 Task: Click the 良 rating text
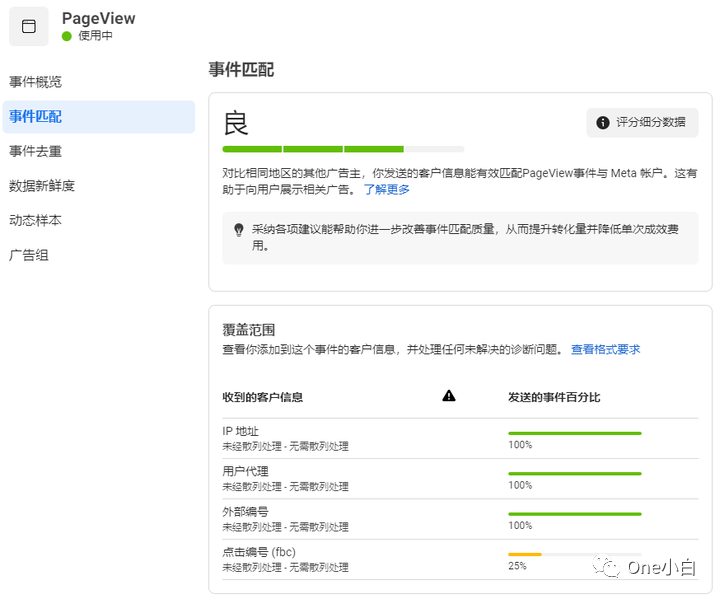coord(236,123)
